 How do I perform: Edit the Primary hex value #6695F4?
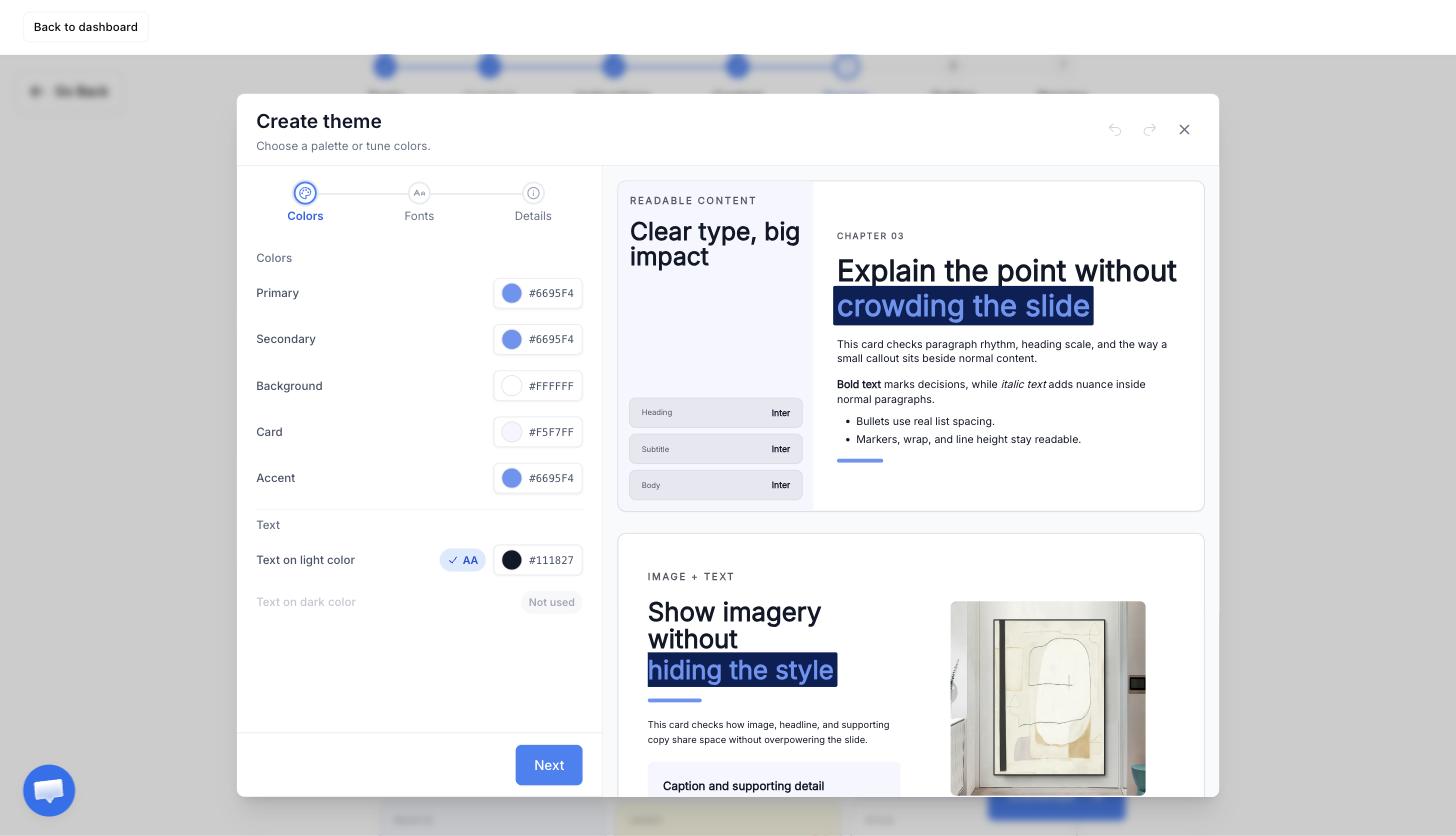pyautogui.click(x=551, y=293)
